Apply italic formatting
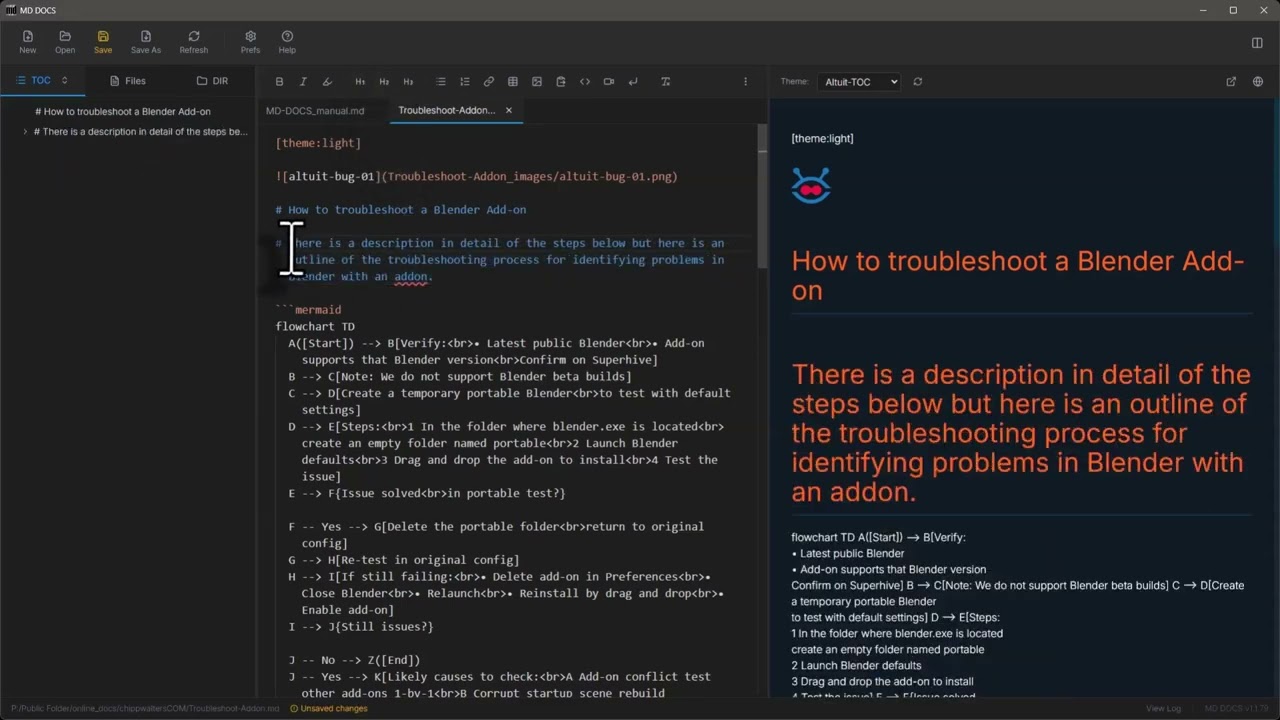1280x720 pixels. 303,82
